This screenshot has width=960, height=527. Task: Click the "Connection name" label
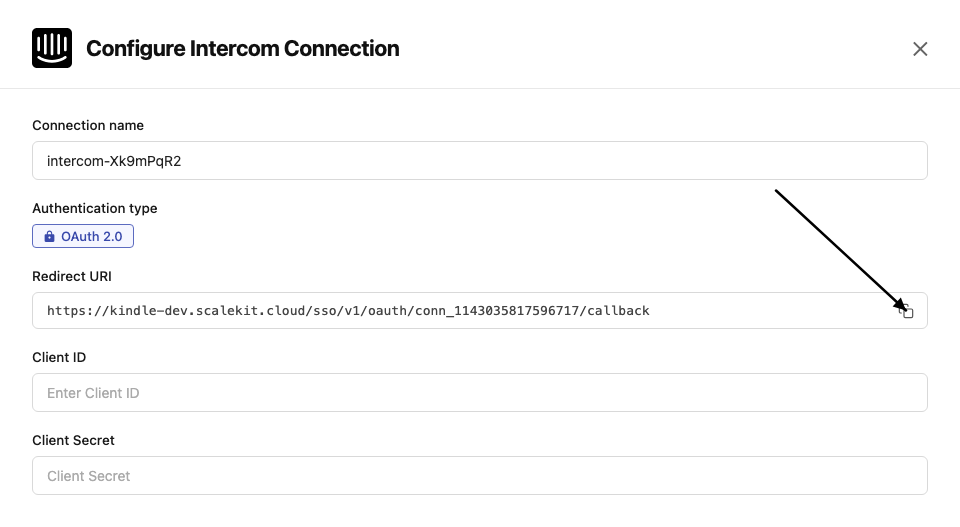[x=88, y=126]
